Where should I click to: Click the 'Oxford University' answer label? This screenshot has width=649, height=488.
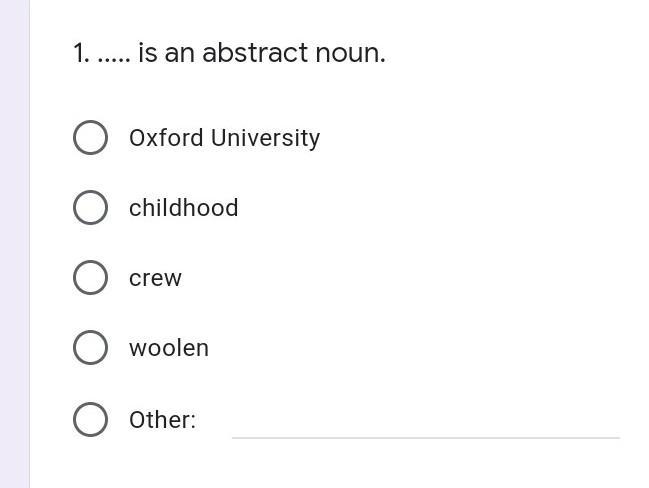coord(224,138)
